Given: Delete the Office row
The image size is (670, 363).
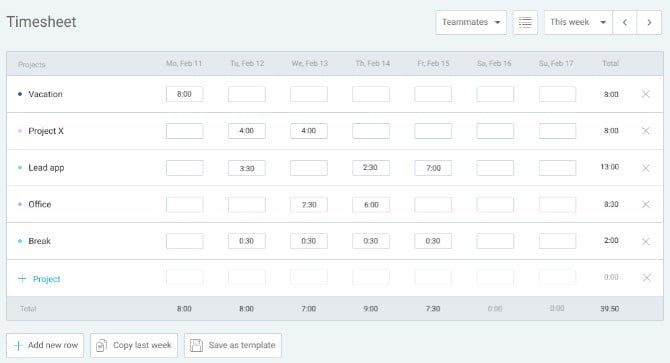Looking at the screenshot, I should (646, 204).
